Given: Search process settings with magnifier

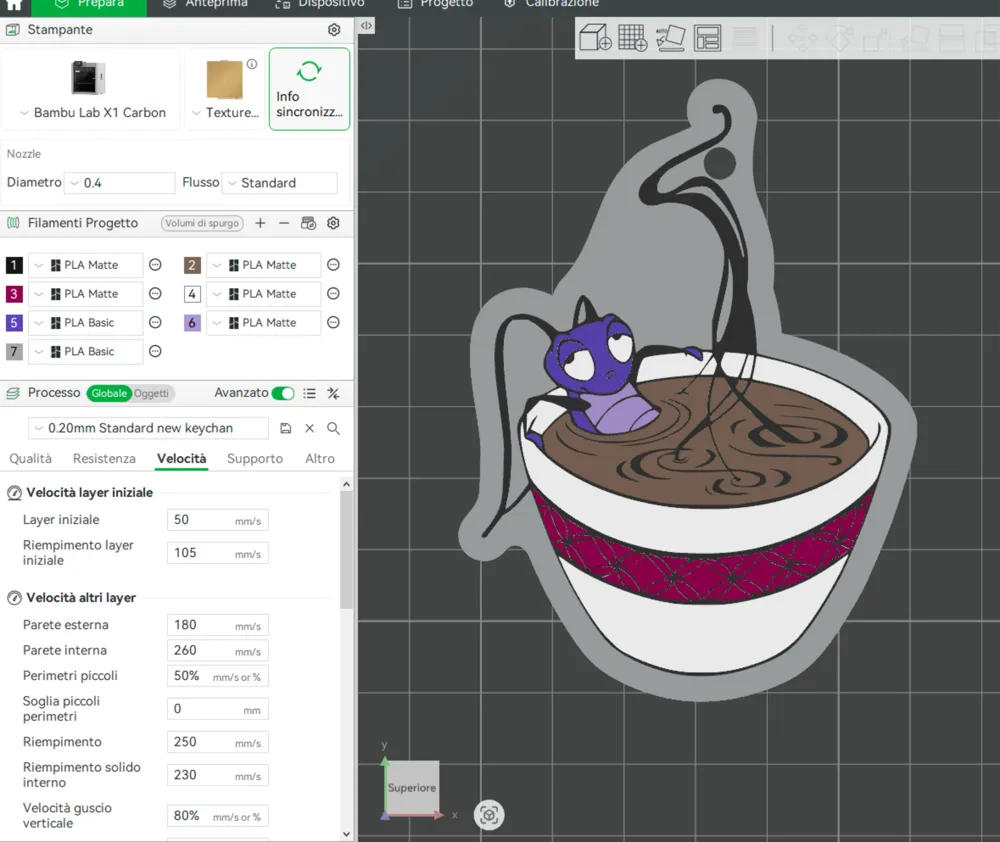Looking at the screenshot, I should point(333,428).
